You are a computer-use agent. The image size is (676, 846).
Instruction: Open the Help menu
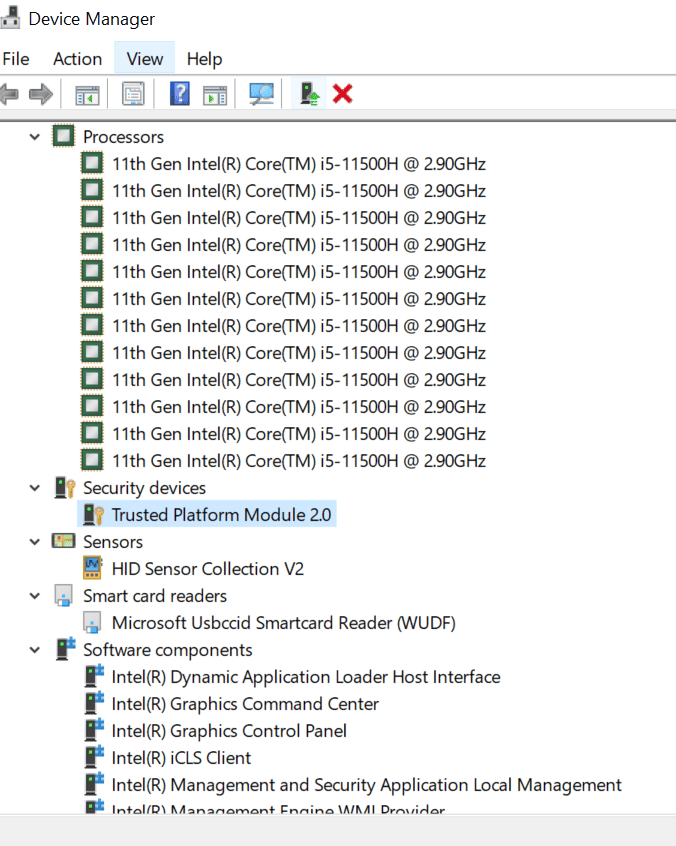pos(204,58)
